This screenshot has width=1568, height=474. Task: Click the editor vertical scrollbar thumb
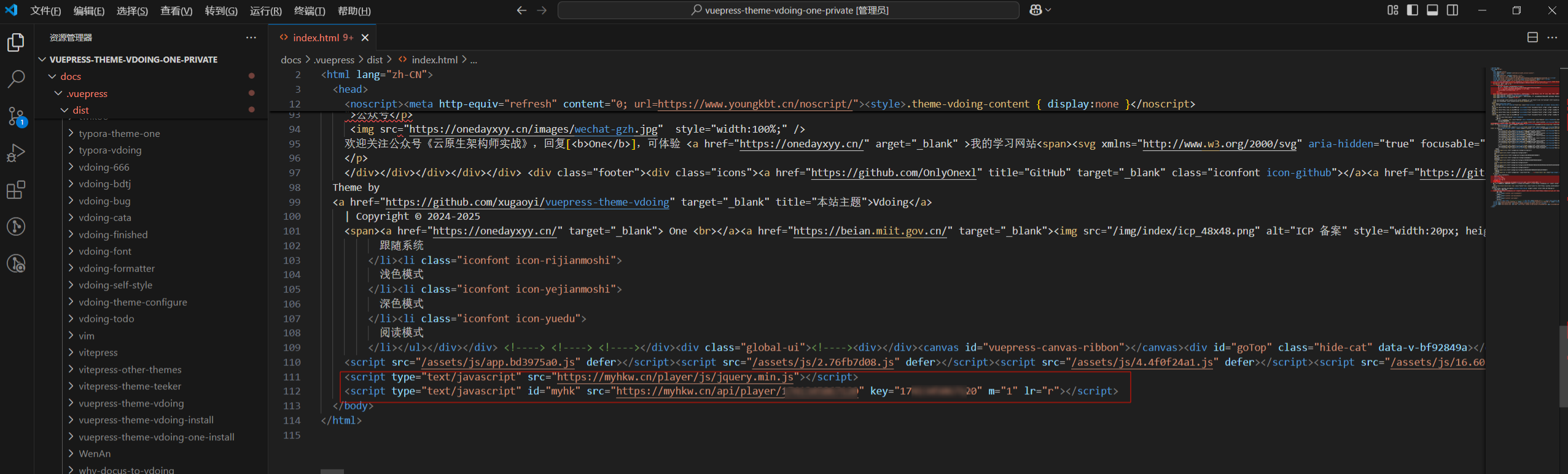tap(1564, 367)
